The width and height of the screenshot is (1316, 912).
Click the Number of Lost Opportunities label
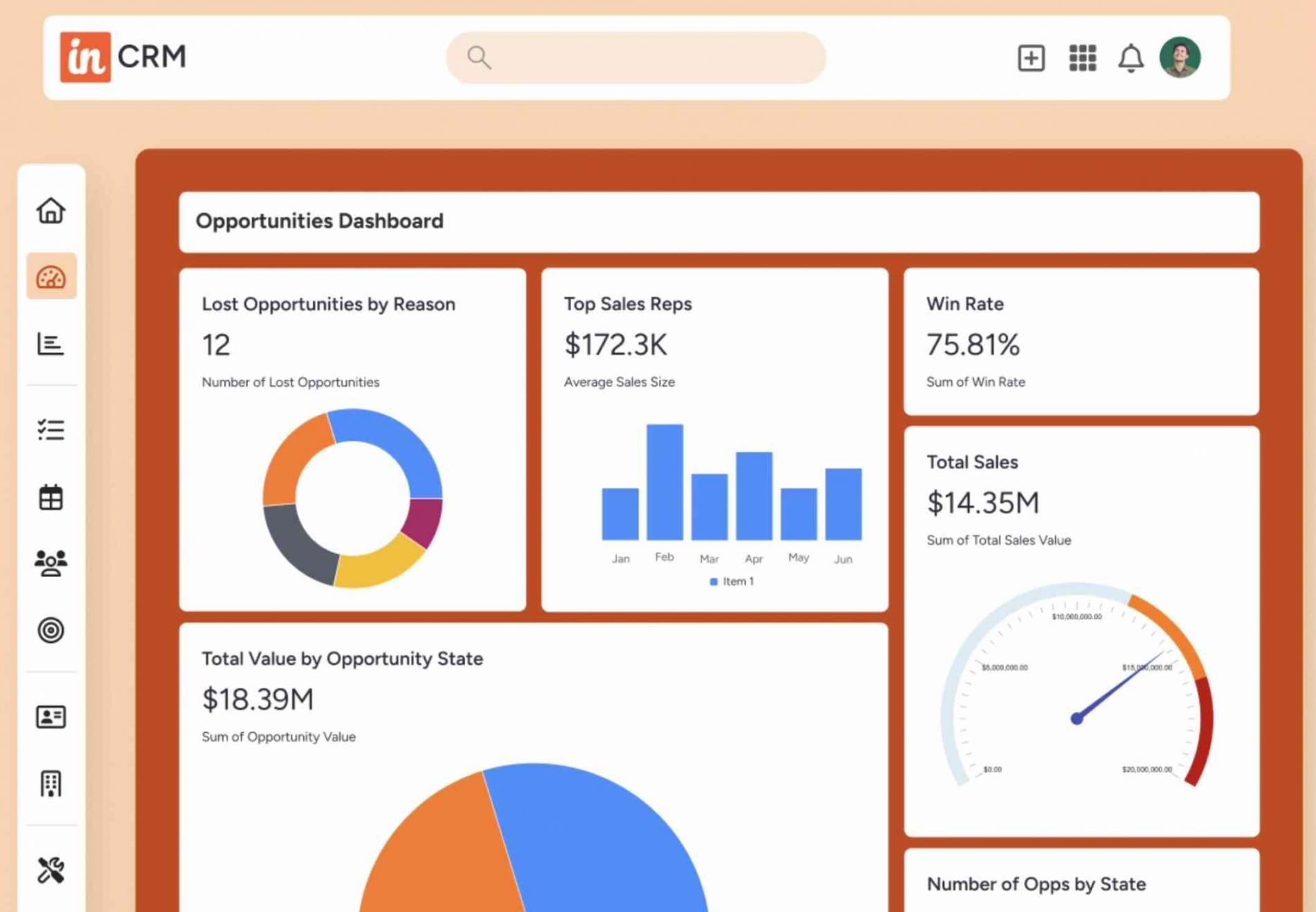[290, 382]
